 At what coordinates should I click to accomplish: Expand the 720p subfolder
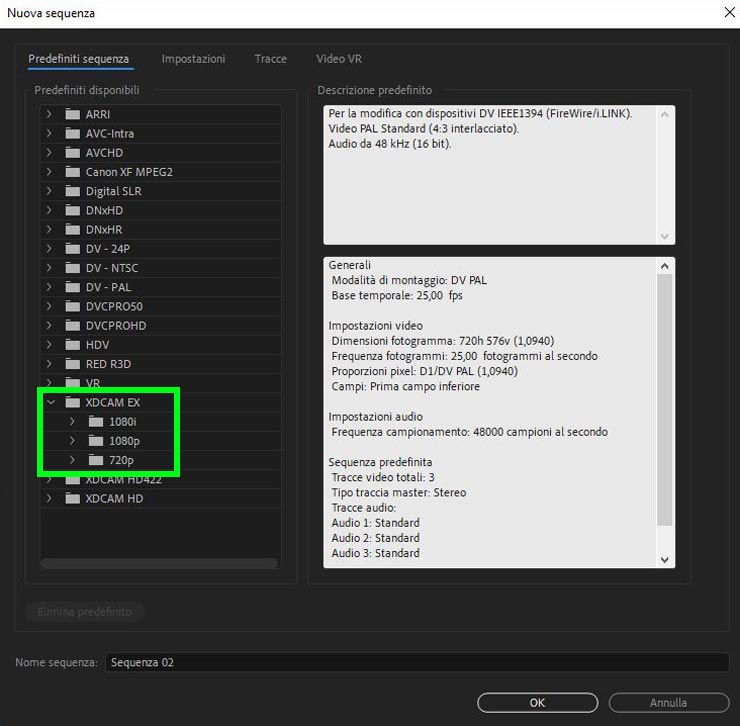pyautogui.click(x=72, y=460)
